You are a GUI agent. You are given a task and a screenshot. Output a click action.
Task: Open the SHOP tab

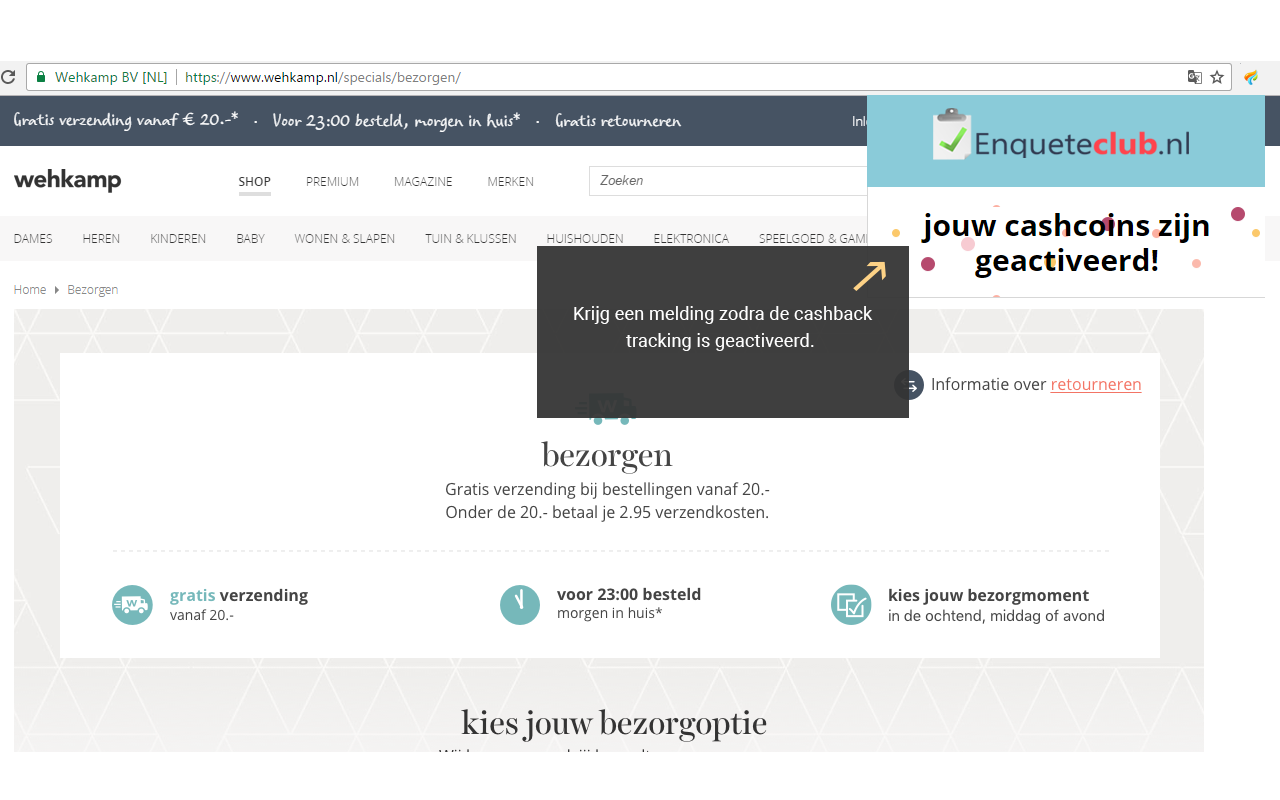[254, 182]
